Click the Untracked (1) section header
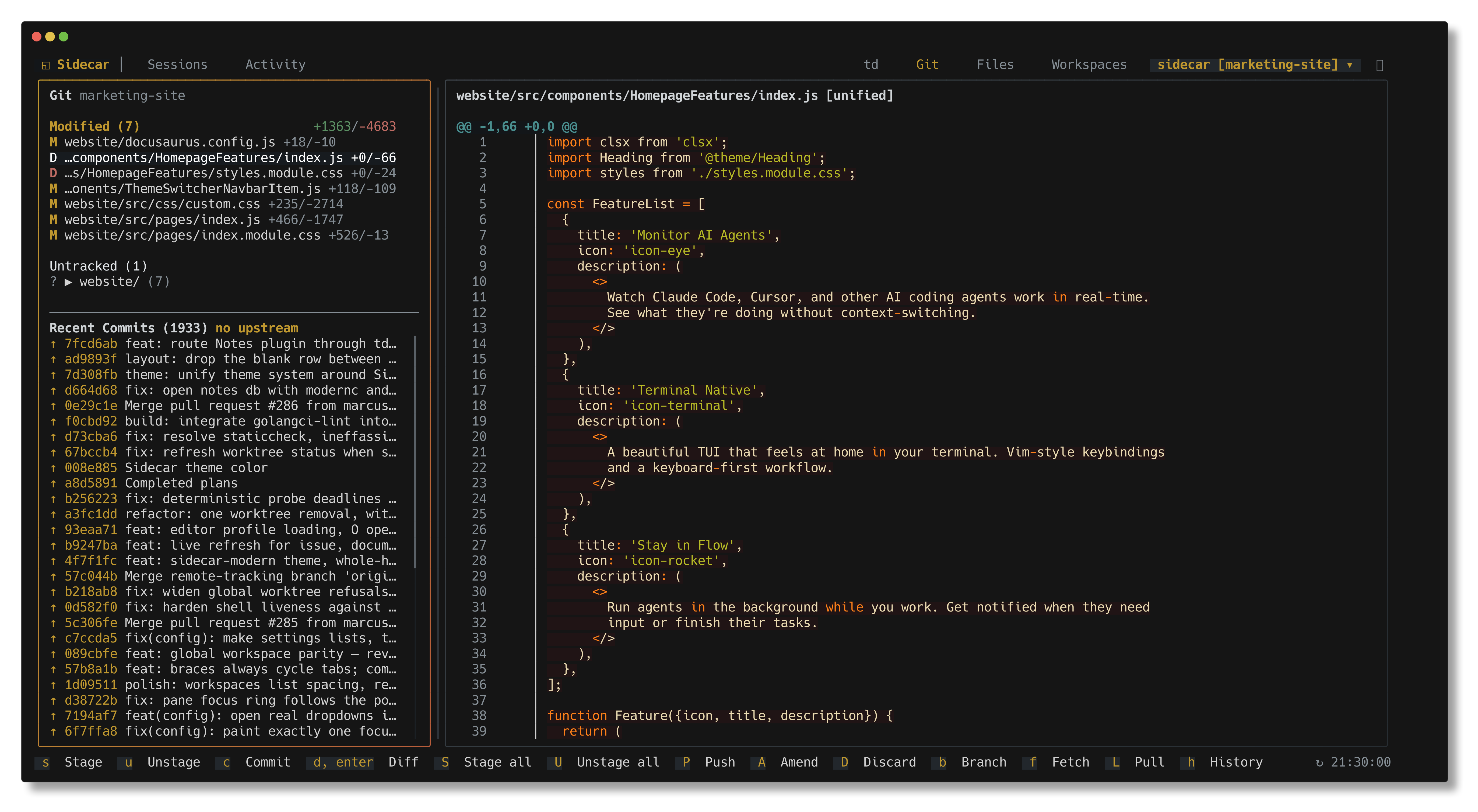The width and height of the screenshot is (1478, 812). click(x=98, y=266)
